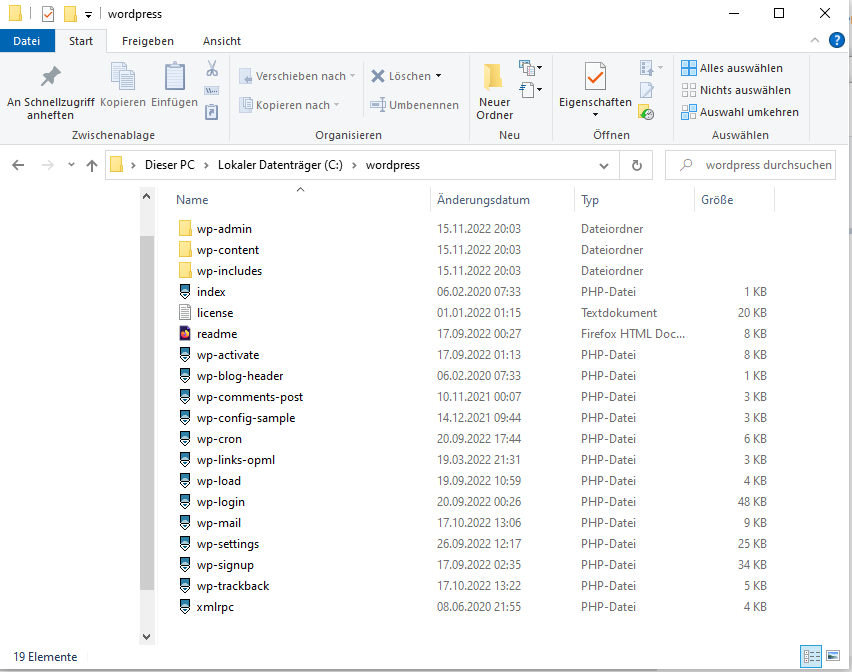
Task: Click the wordpress durchsuchen search field
Action: (750, 165)
